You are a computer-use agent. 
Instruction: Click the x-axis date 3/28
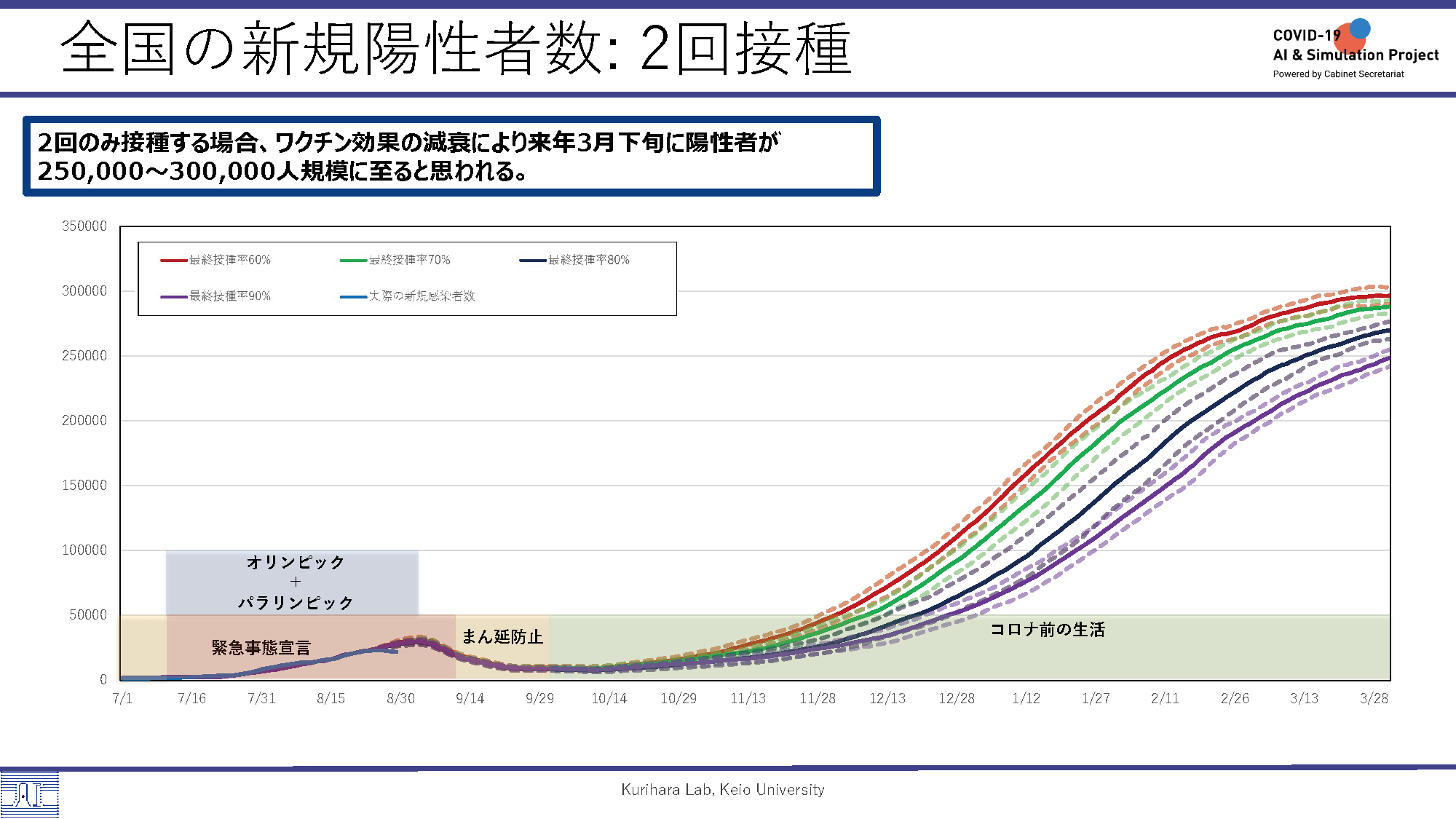(1374, 699)
